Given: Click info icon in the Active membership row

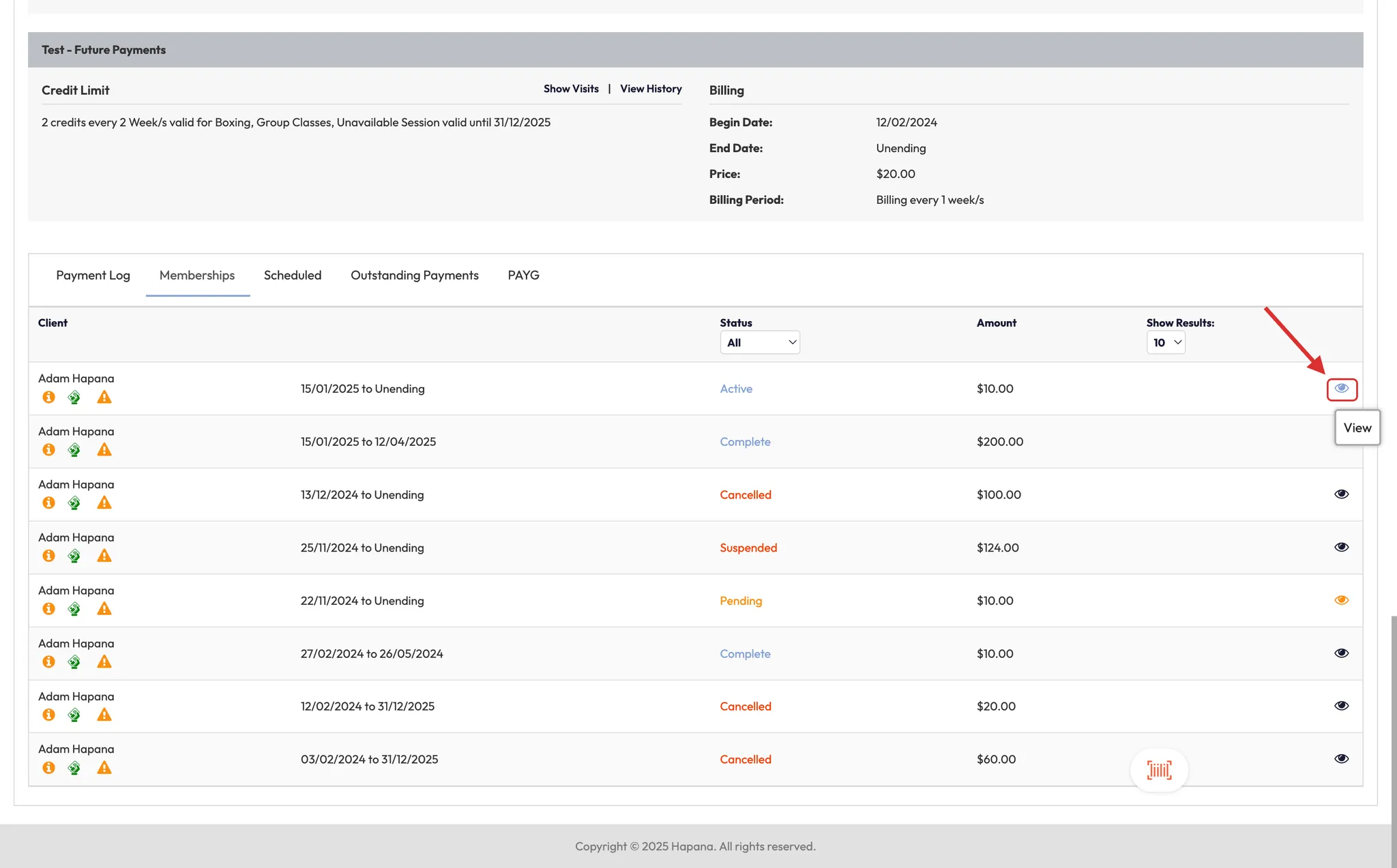Looking at the screenshot, I should (48, 397).
